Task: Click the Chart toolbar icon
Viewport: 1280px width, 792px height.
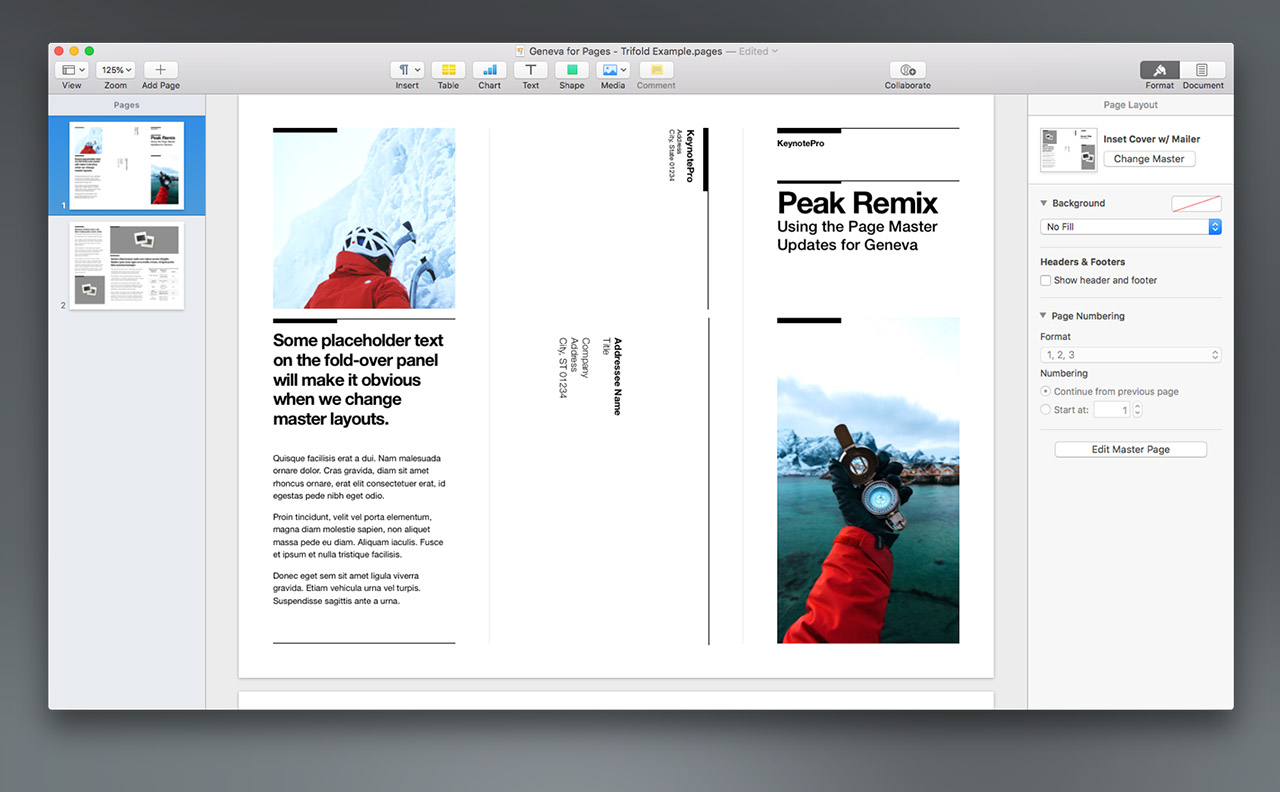Action: click(x=489, y=70)
